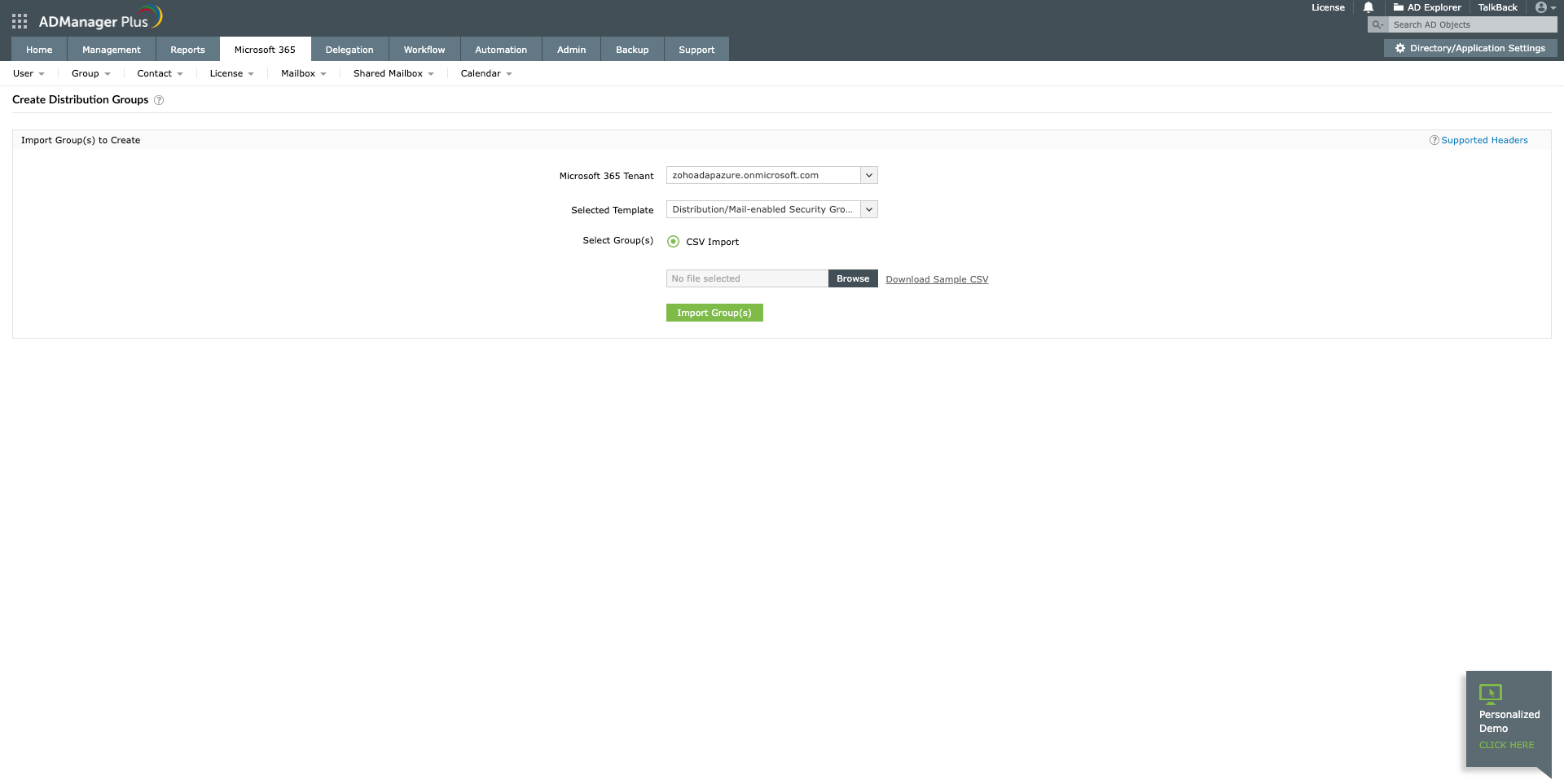Image resolution: width=1564 pixels, height=784 pixels.
Task: Open the License submenu dropdown
Action: pyautogui.click(x=231, y=73)
